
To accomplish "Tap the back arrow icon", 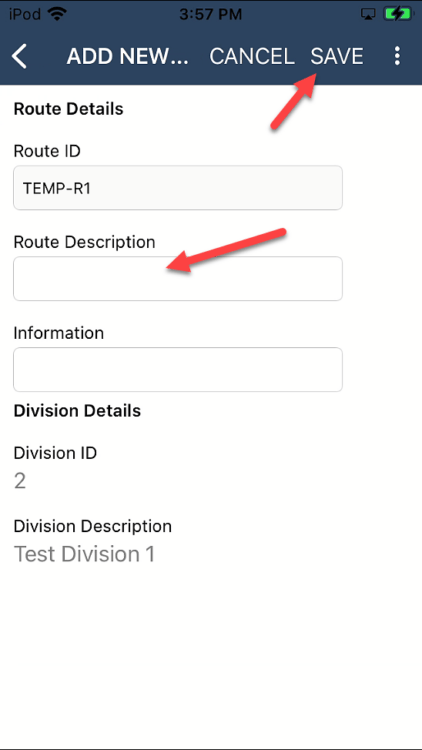I will (x=19, y=56).
